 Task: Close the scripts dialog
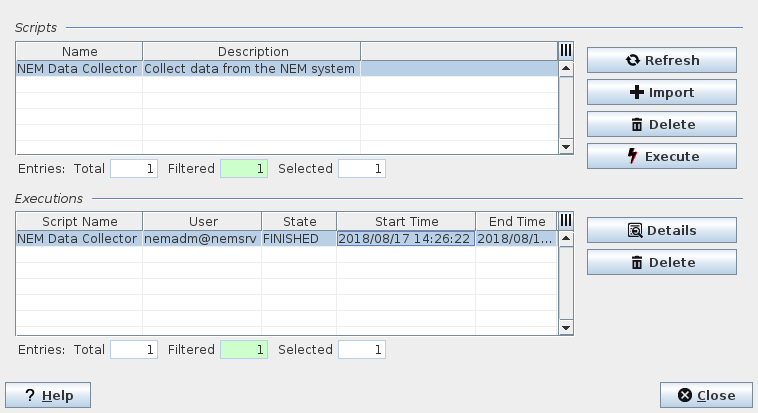pos(706,395)
